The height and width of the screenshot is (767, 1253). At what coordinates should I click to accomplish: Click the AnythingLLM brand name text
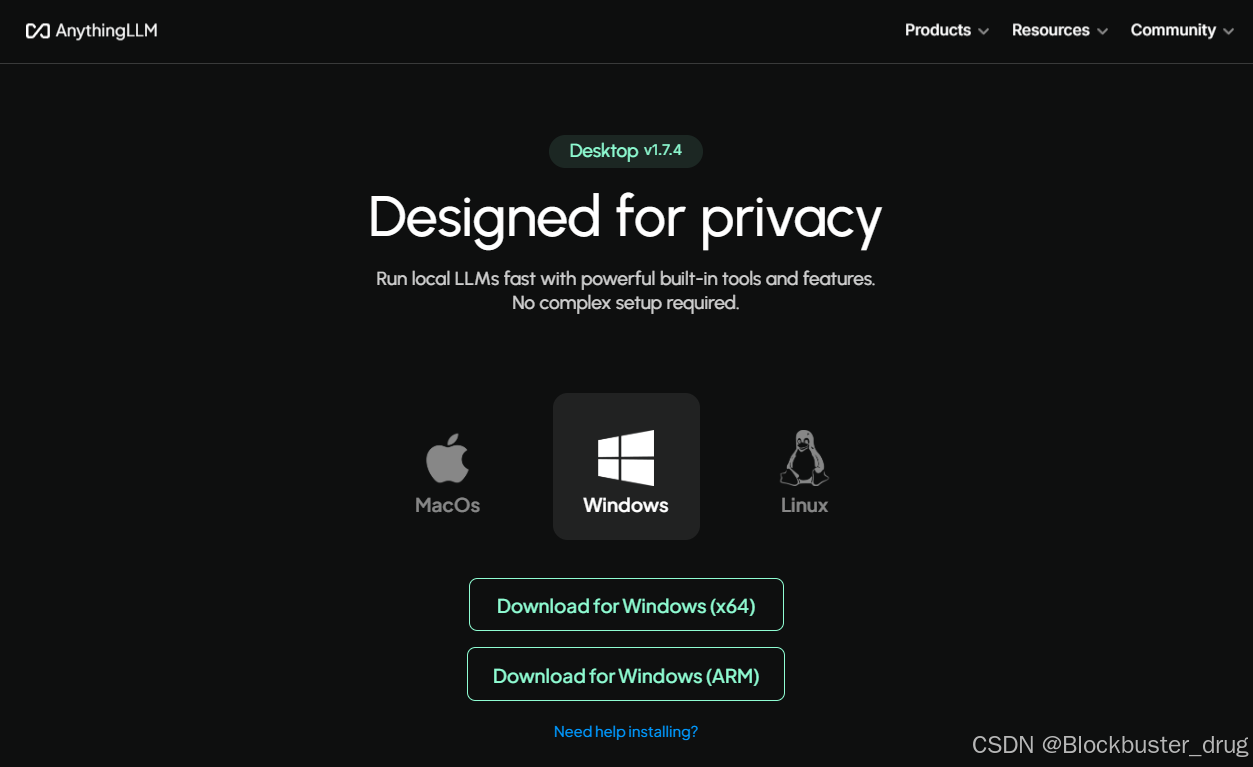coord(106,31)
